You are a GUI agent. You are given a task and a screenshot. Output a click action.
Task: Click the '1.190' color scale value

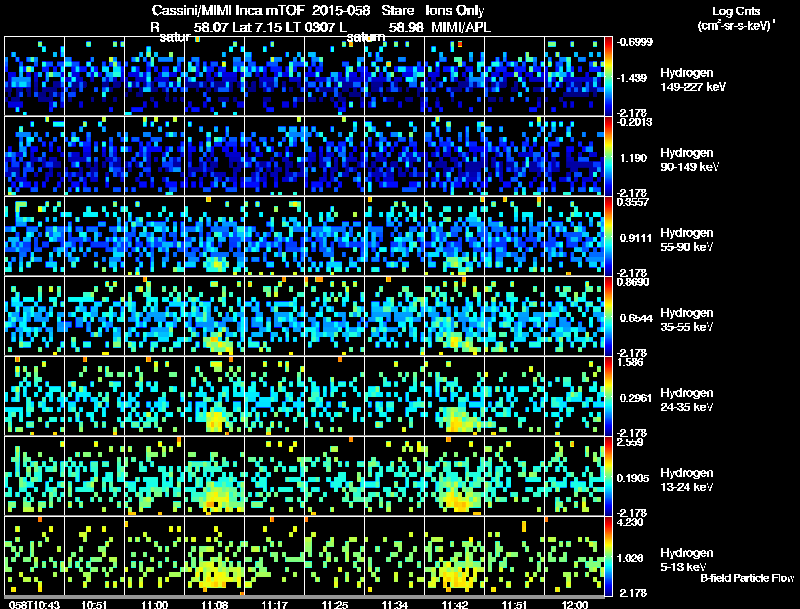click(633, 158)
